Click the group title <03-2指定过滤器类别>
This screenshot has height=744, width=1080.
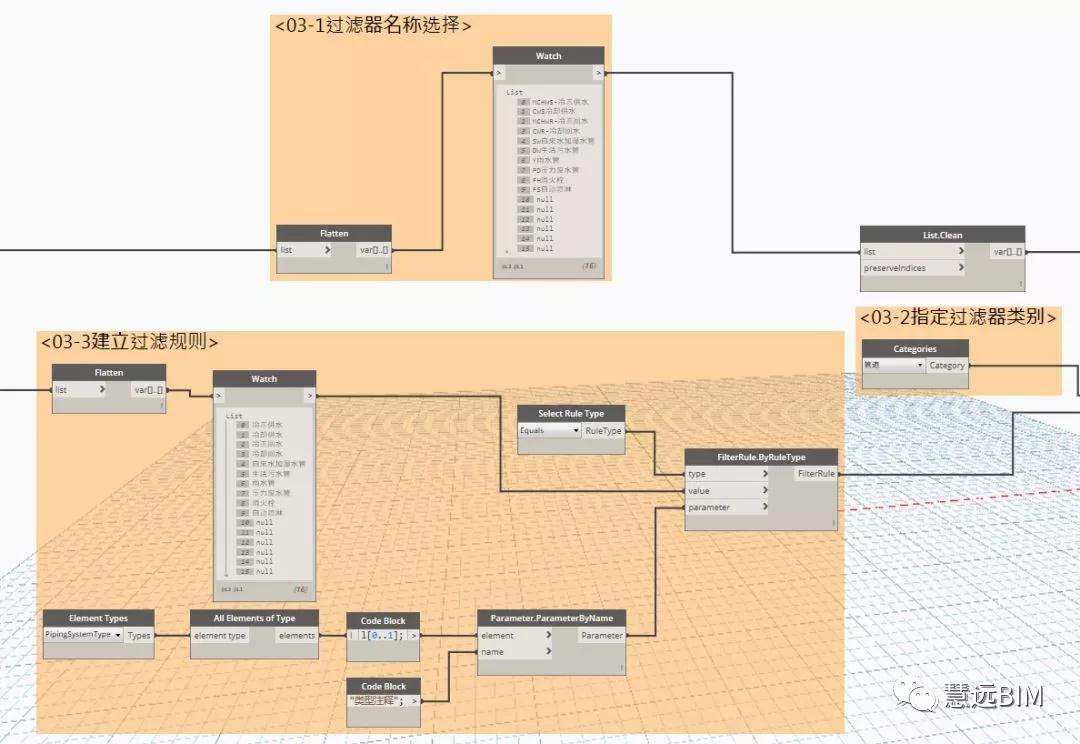[957, 317]
